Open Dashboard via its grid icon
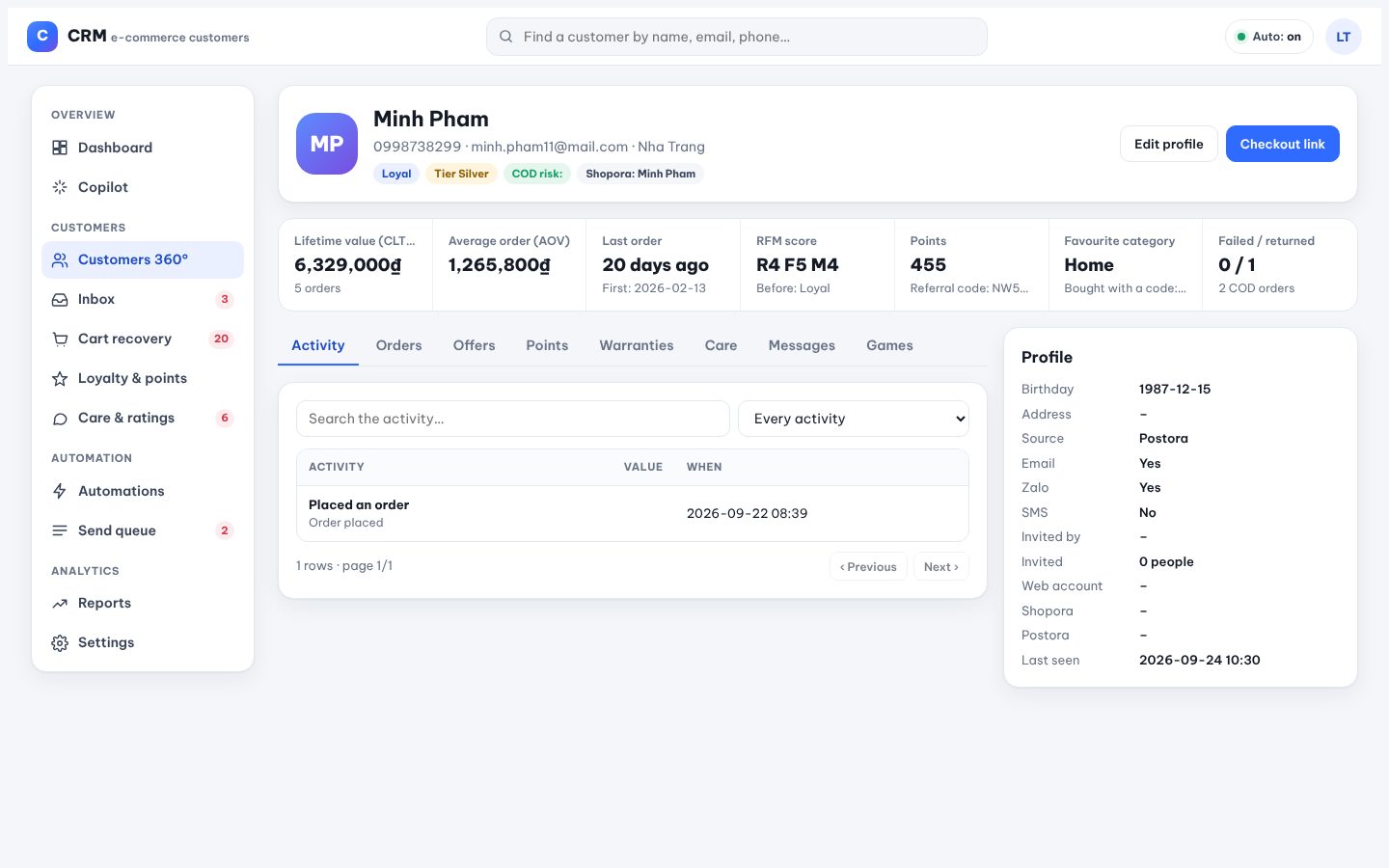Viewport: 1389px width, 868px height. click(60, 148)
